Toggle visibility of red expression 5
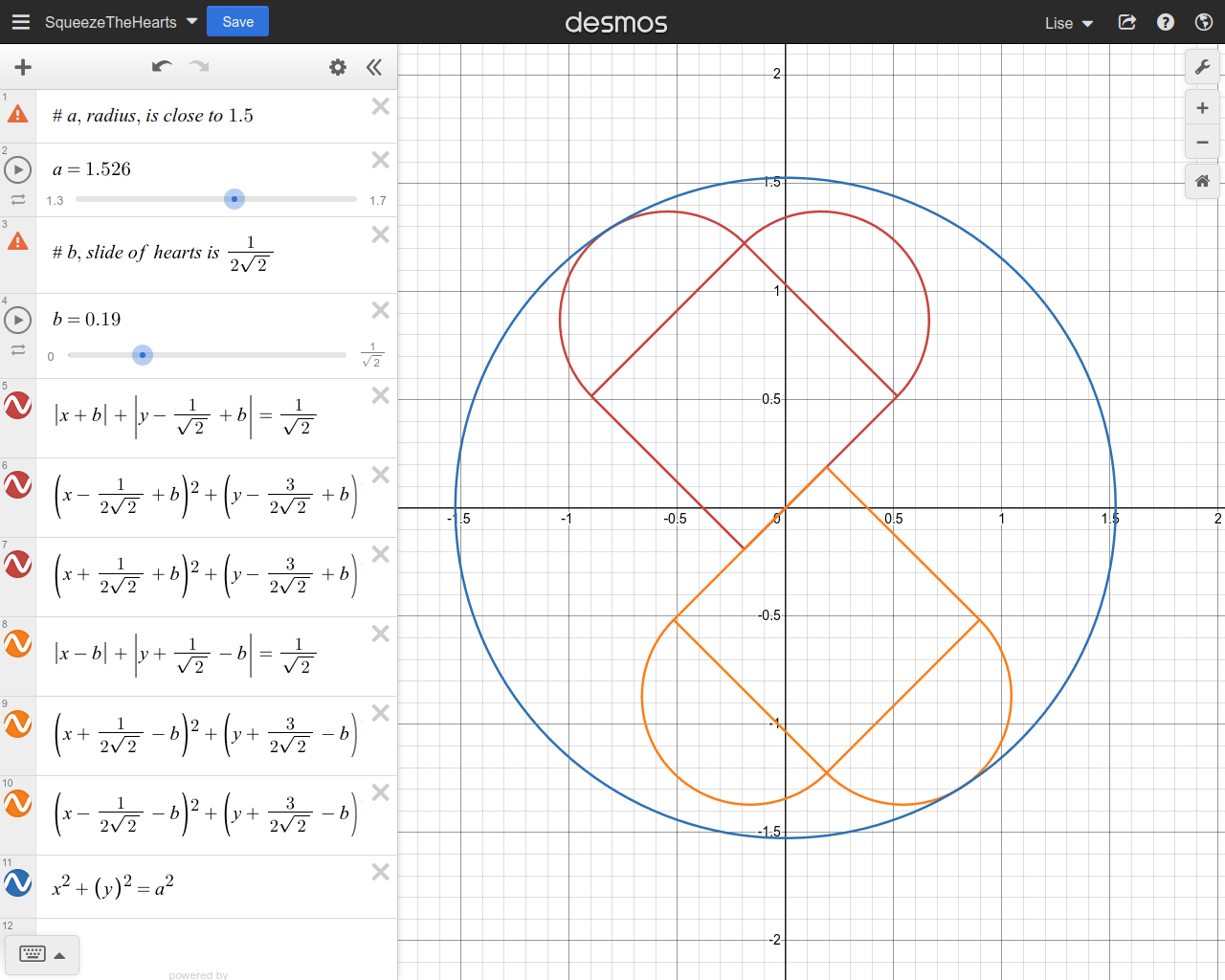This screenshot has width=1225, height=980. pos(18,406)
